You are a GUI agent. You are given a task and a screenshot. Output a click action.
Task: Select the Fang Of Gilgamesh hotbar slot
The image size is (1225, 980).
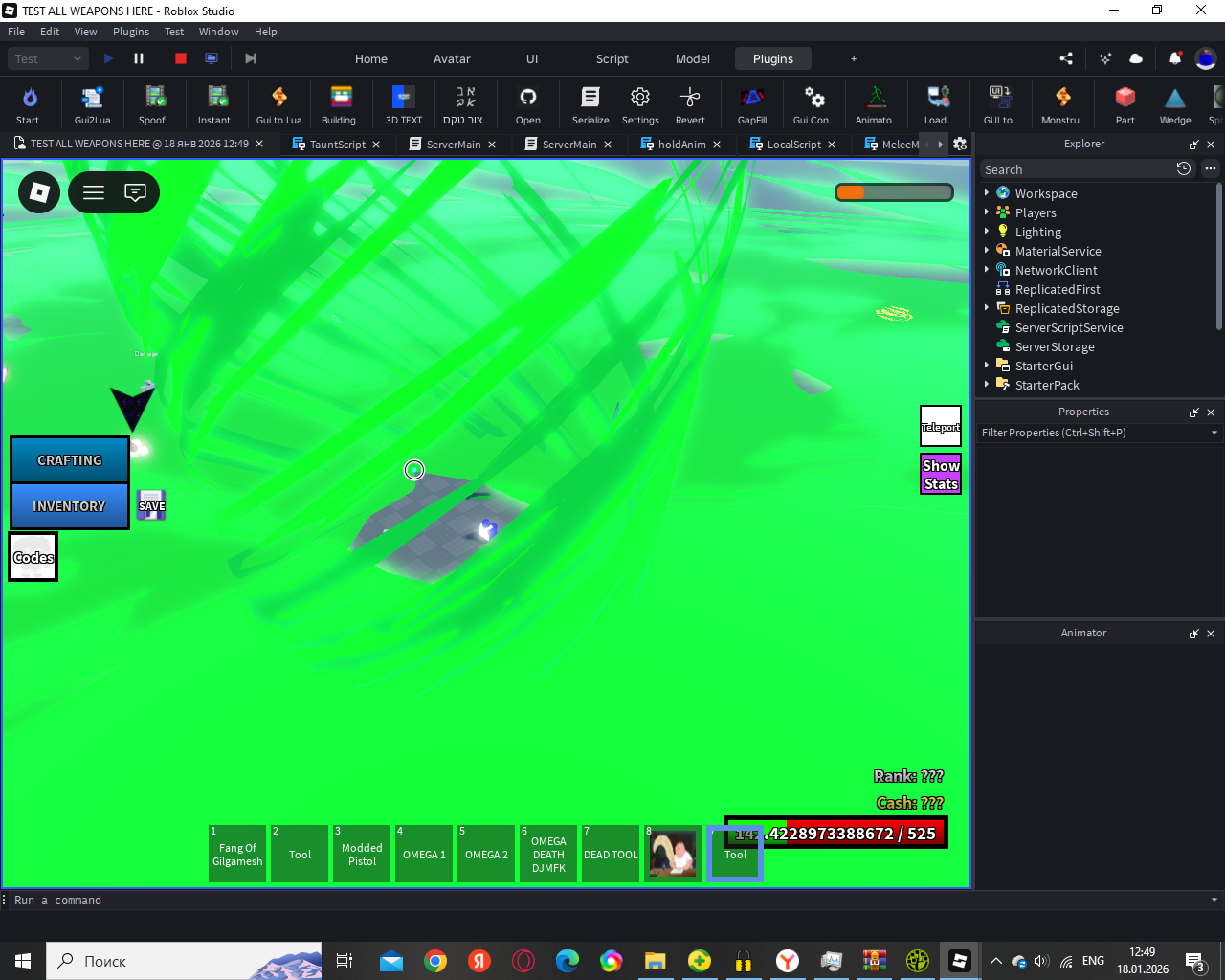(237, 854)
